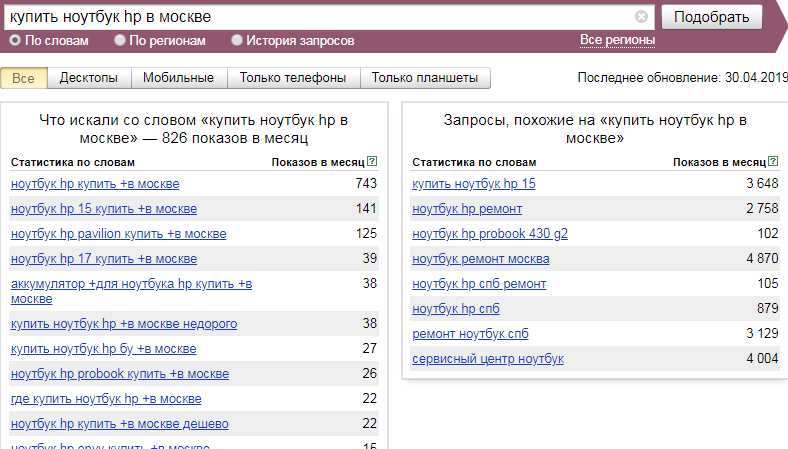Click heading 'Запросы, похожие на «купить ноутбук hp в москве»'
Viewport: 788px width, 449px height.
[x=595, y=129]
